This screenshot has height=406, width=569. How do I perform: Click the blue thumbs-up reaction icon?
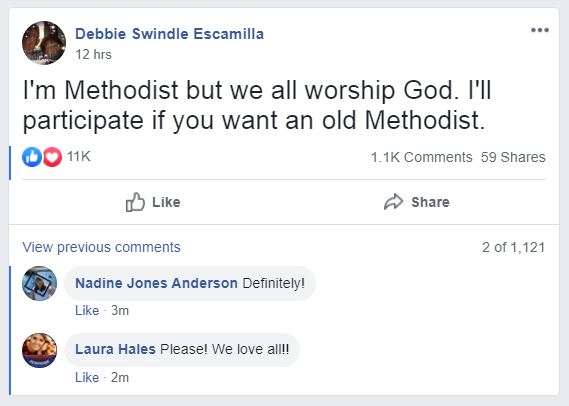click(32, 157)
